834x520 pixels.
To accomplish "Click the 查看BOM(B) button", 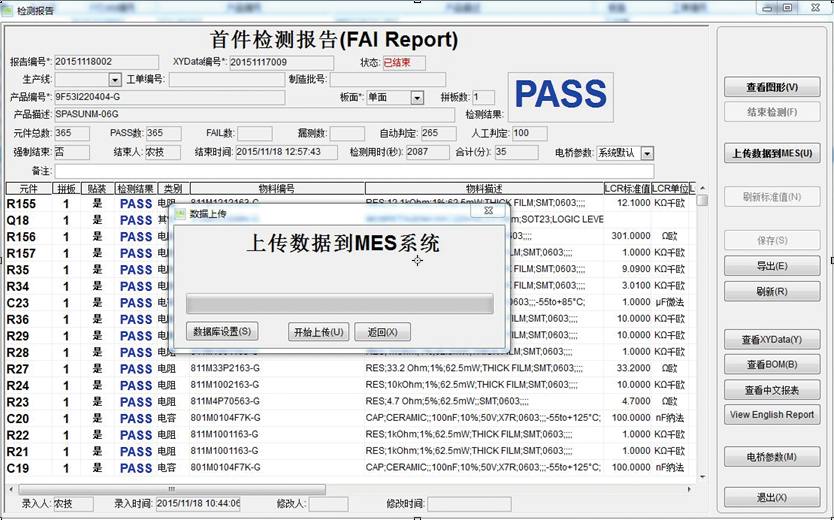I will pos(771,365).
